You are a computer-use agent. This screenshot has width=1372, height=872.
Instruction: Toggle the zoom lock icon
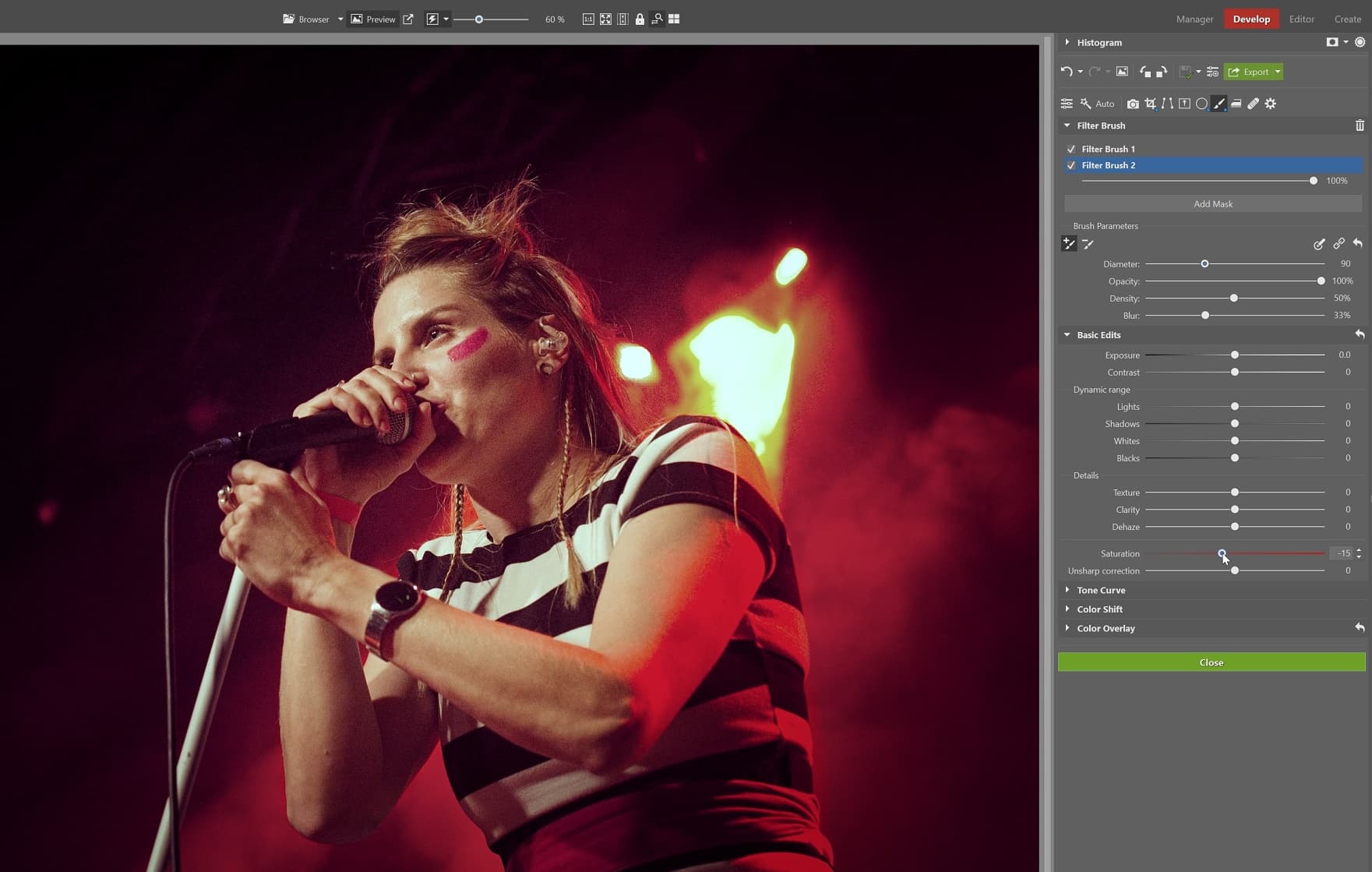pos(640,19)
